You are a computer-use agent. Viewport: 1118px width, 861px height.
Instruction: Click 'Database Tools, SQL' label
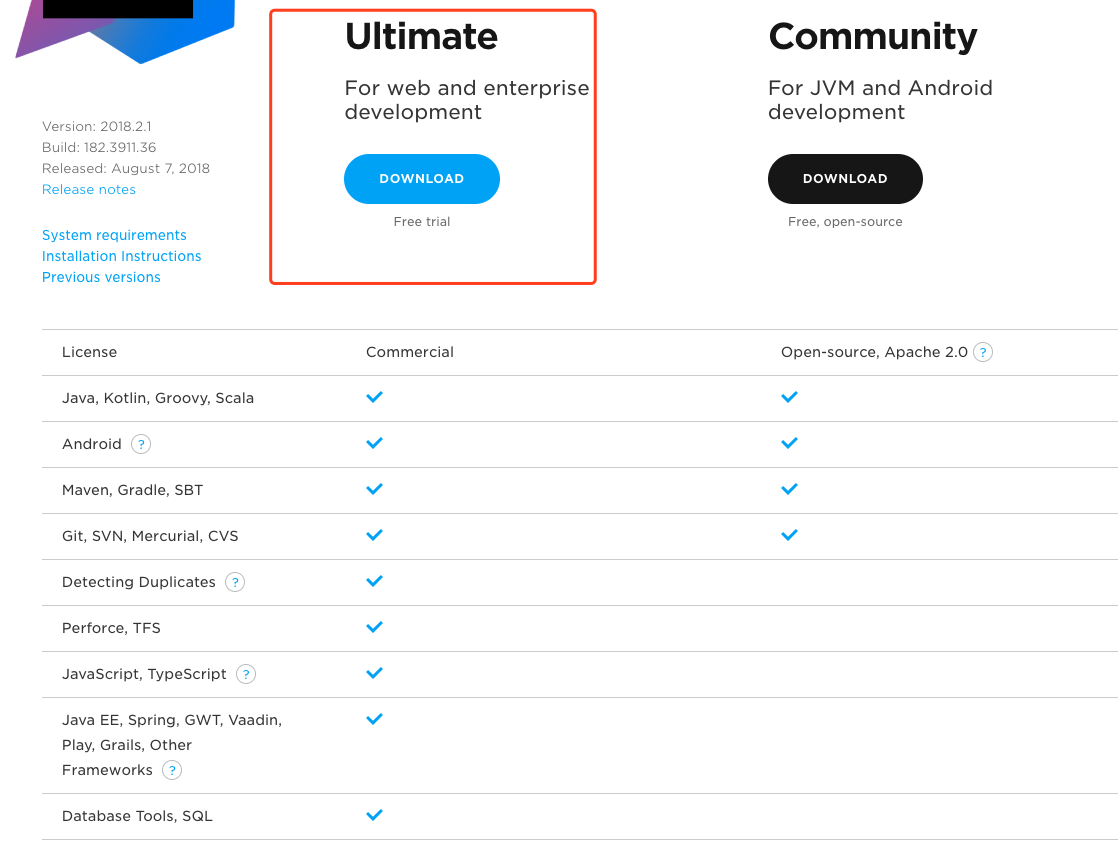point(137,816)
